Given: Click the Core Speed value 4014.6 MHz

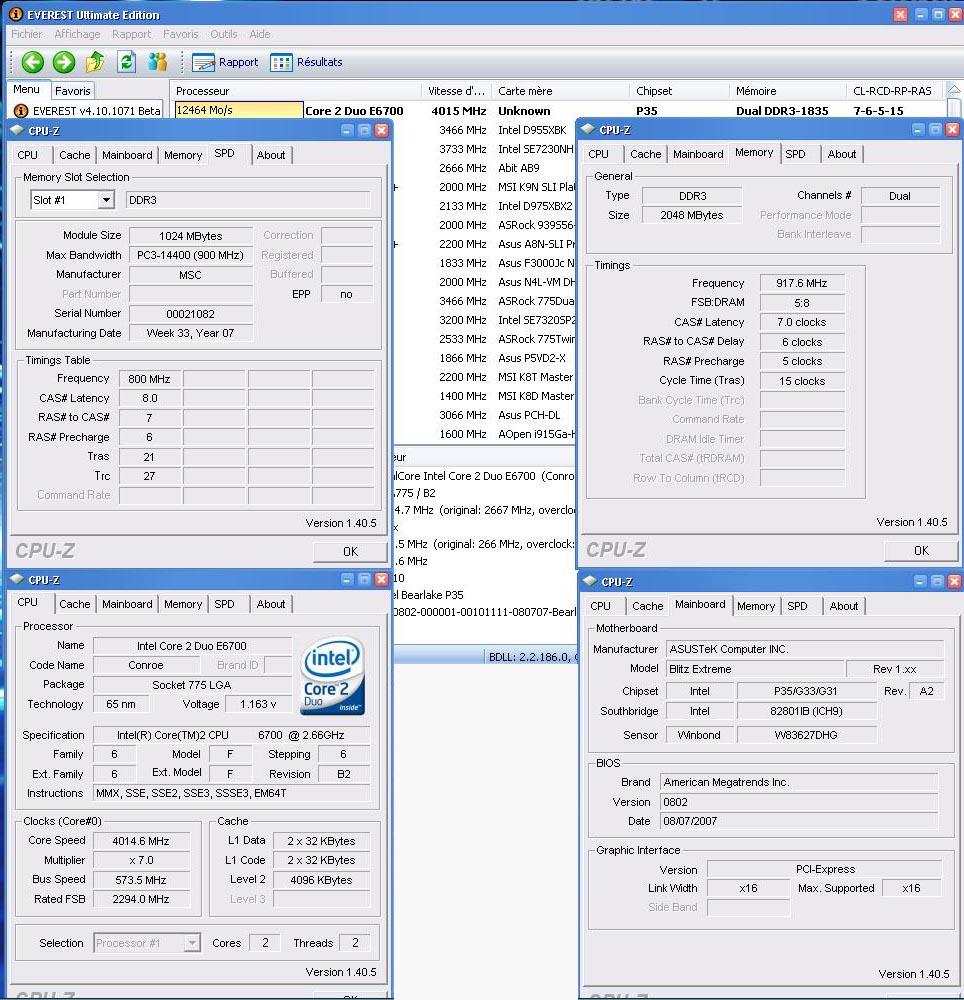Looking at the screenshot, I should coord(142,841).
